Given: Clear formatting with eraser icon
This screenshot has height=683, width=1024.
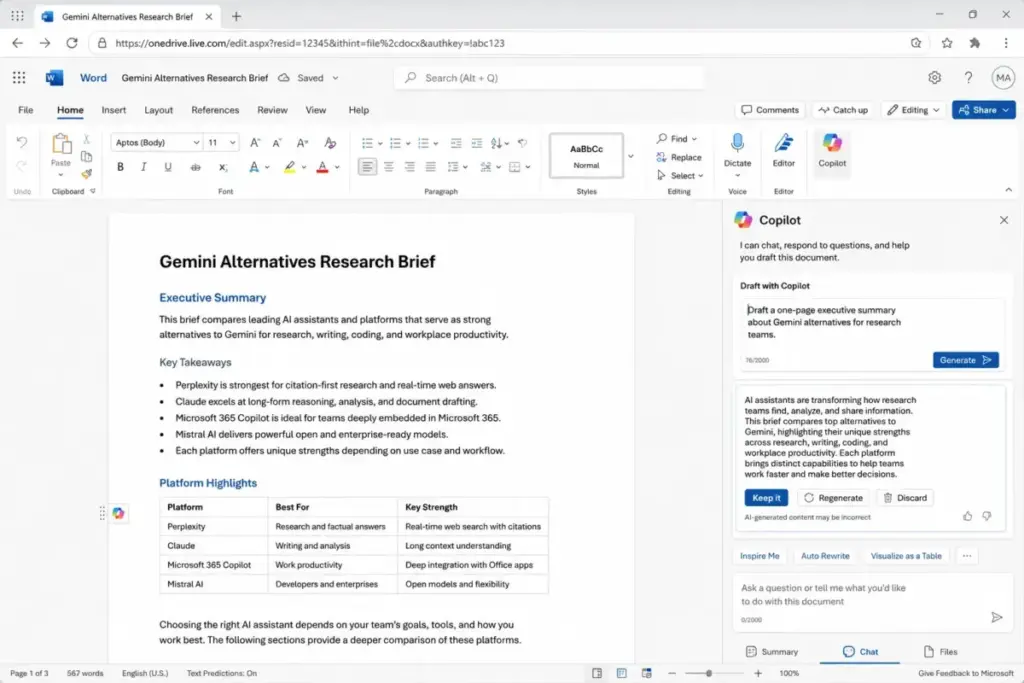Looking at the screenshot, I should (x=330, y=142).
